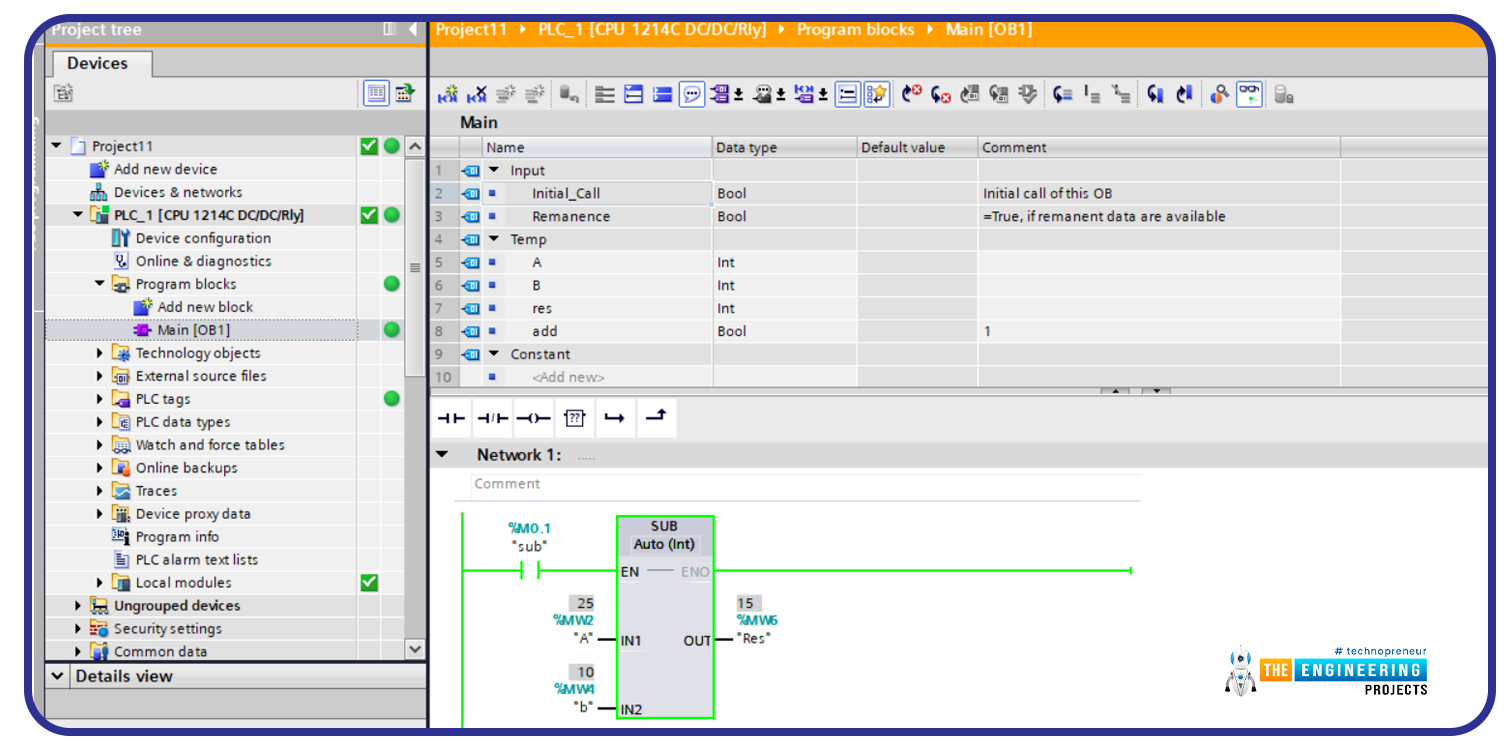Screen dimensions: 1512x748
Task: Click the Network 1 Comment field
Action: (804, 484)
